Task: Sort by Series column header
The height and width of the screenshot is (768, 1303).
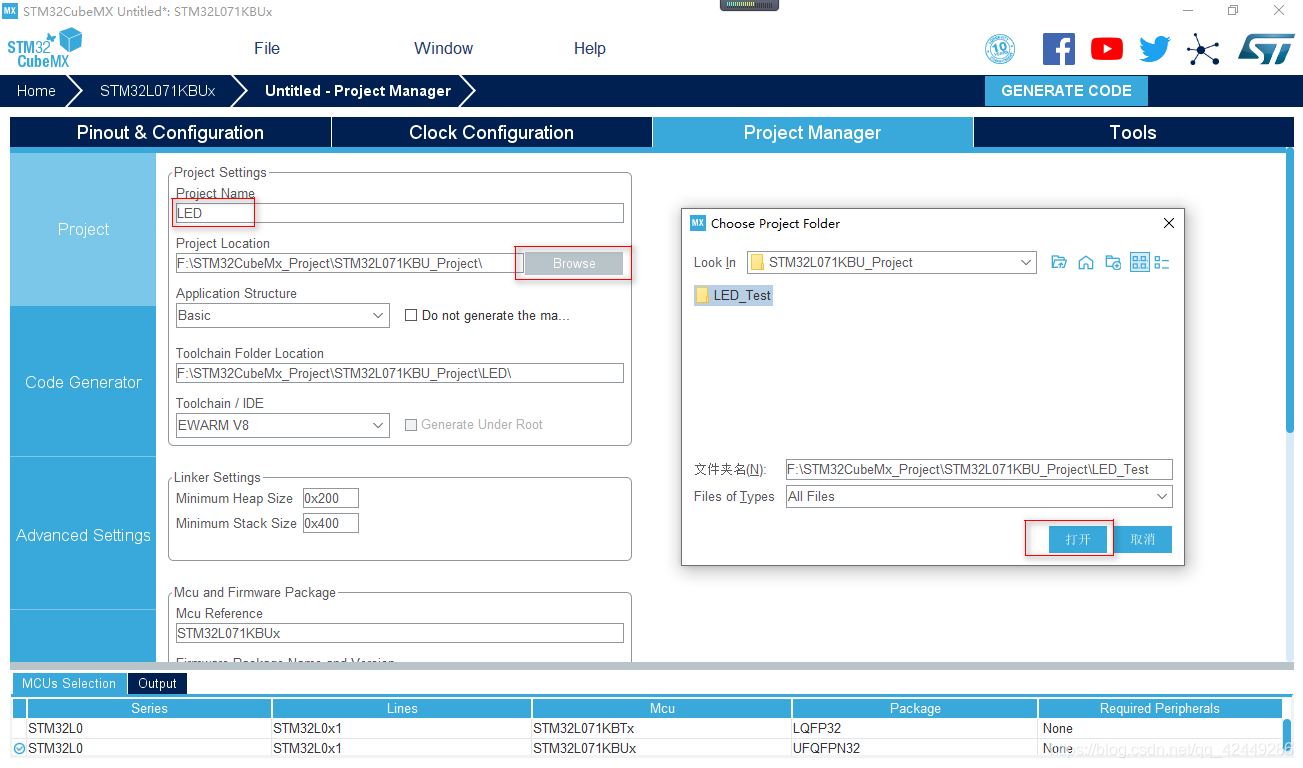Action: click(x=149, y=708)
